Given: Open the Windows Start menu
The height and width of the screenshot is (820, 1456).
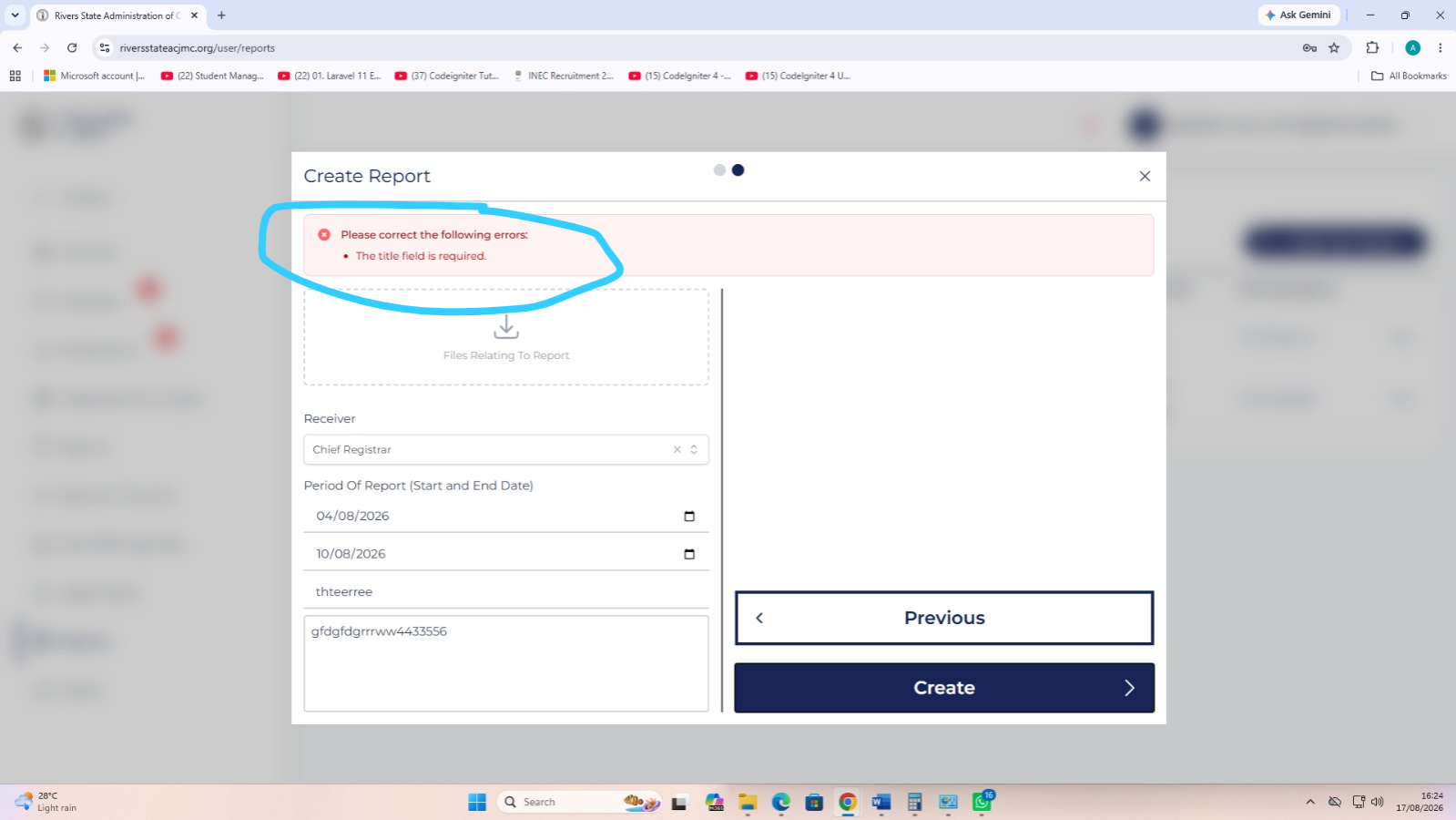Looking at the screenshot, I should (477, 802).
